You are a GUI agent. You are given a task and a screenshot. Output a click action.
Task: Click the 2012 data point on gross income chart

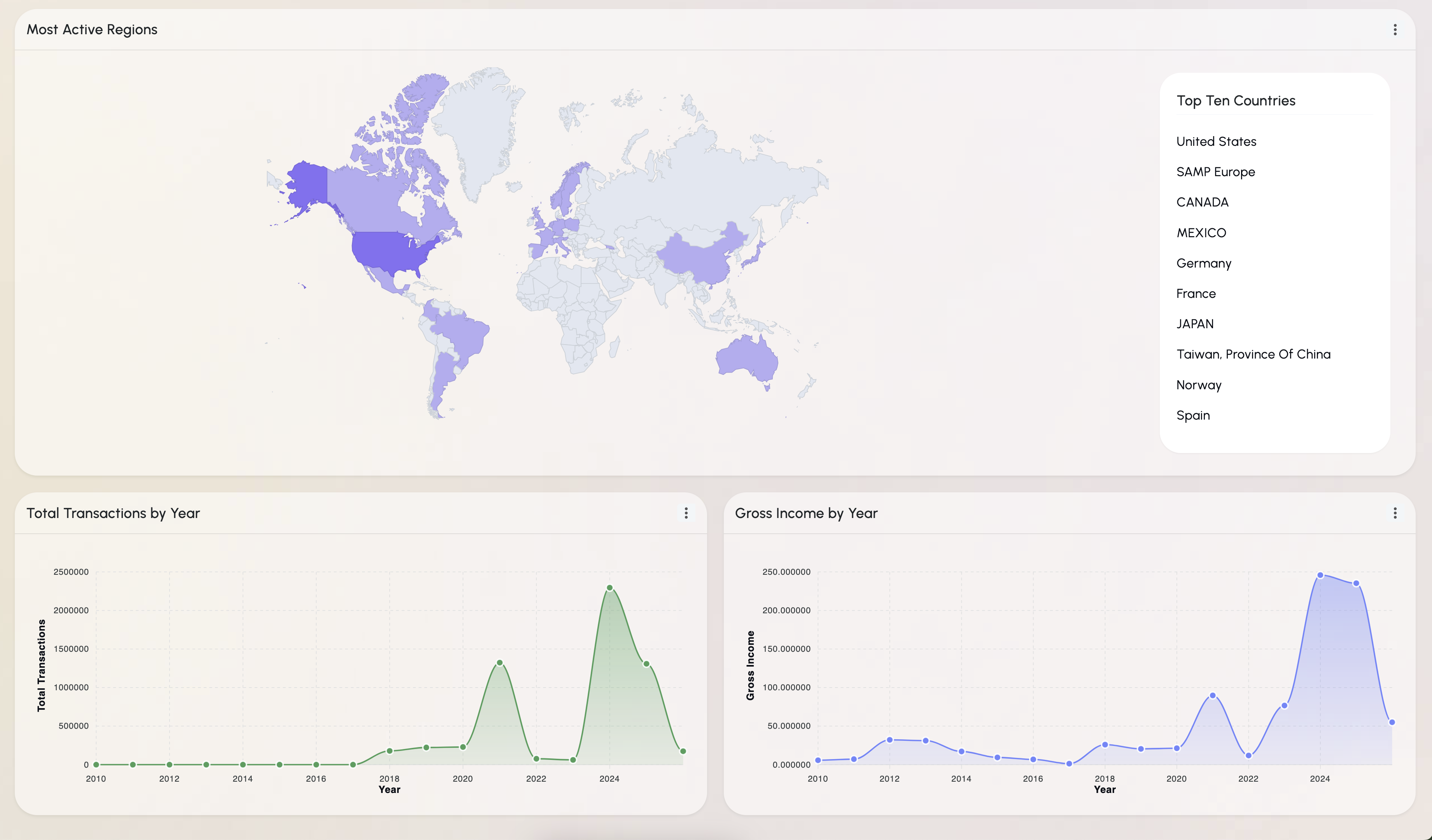click(x=889, y=740)
